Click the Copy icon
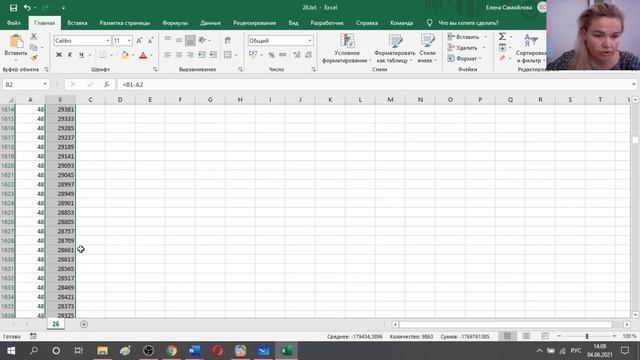This screenshot has width=640, height=360. [x=34, y=47]
